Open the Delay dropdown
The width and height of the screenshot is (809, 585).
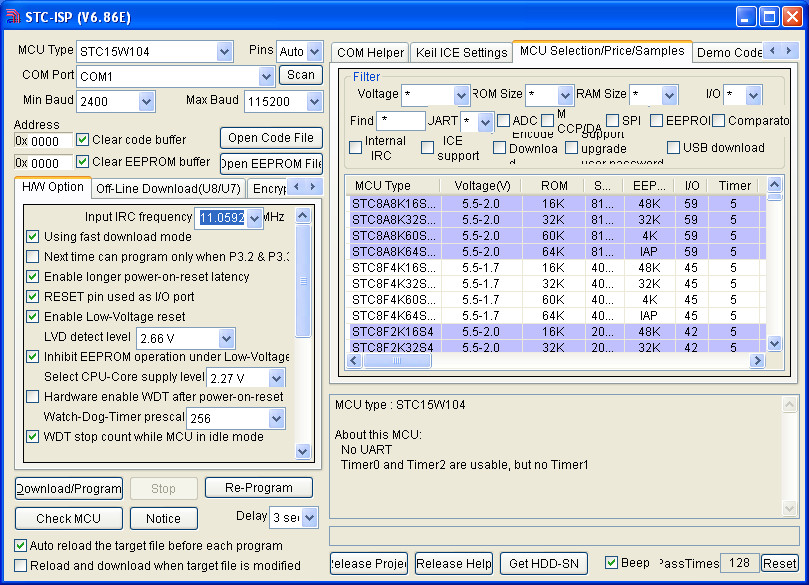(309, 517)
